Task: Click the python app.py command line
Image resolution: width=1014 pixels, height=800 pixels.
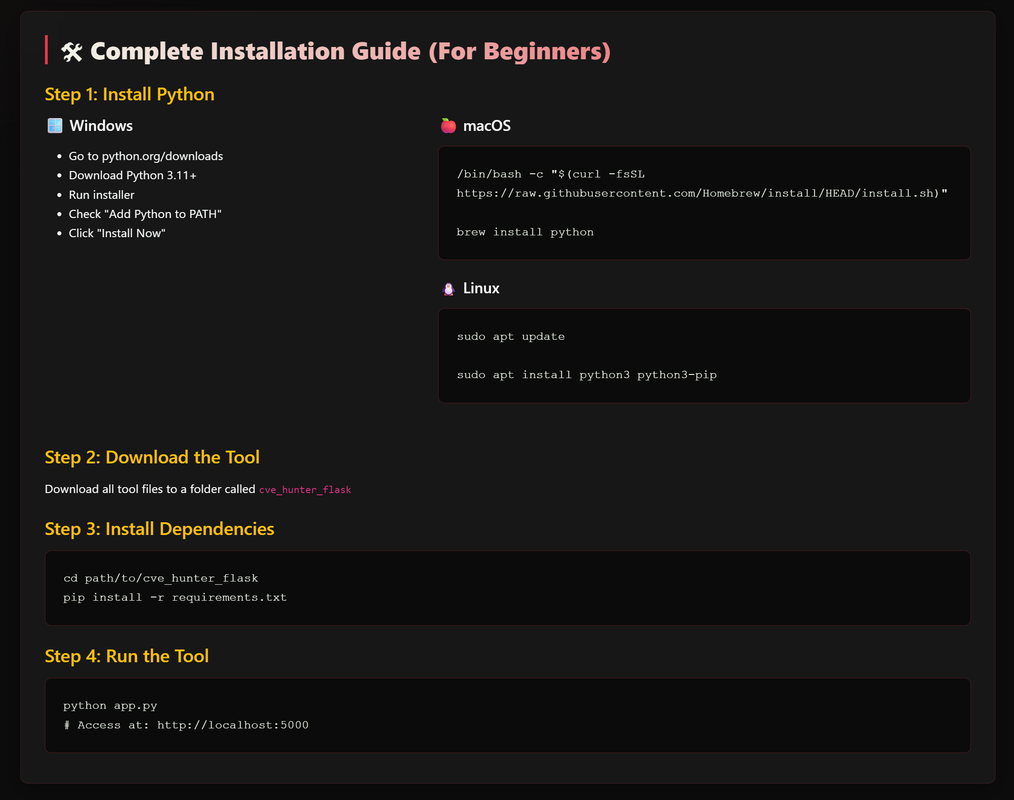Action: [x=110, y=706]
